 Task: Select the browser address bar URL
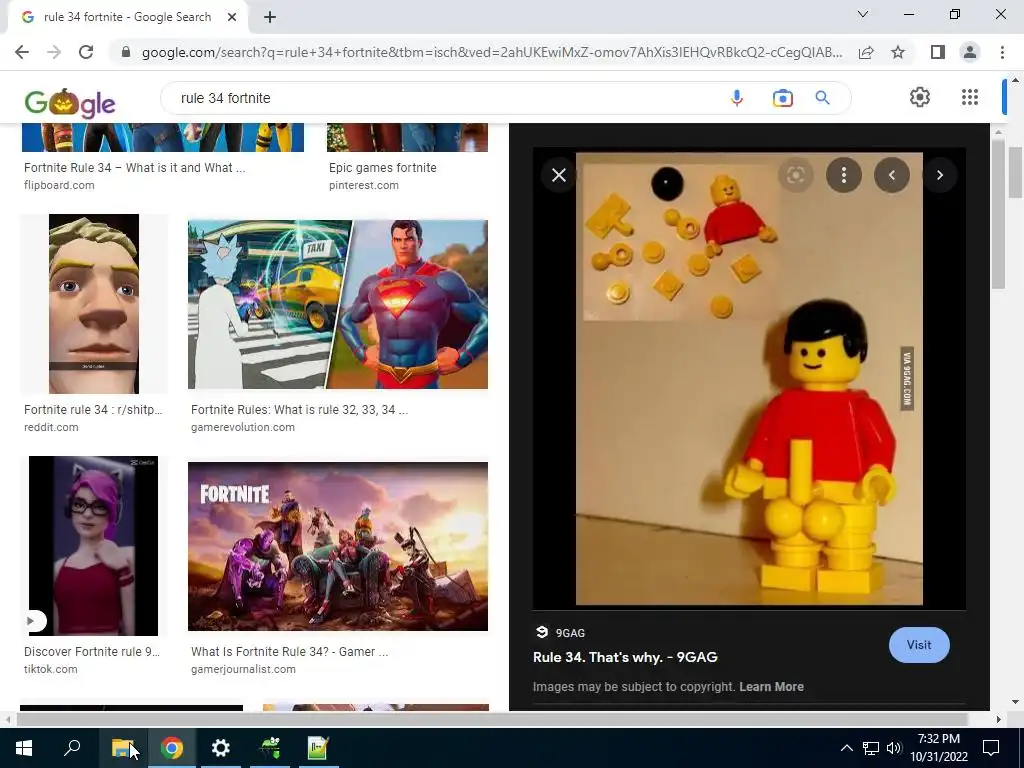click(492, 52)
